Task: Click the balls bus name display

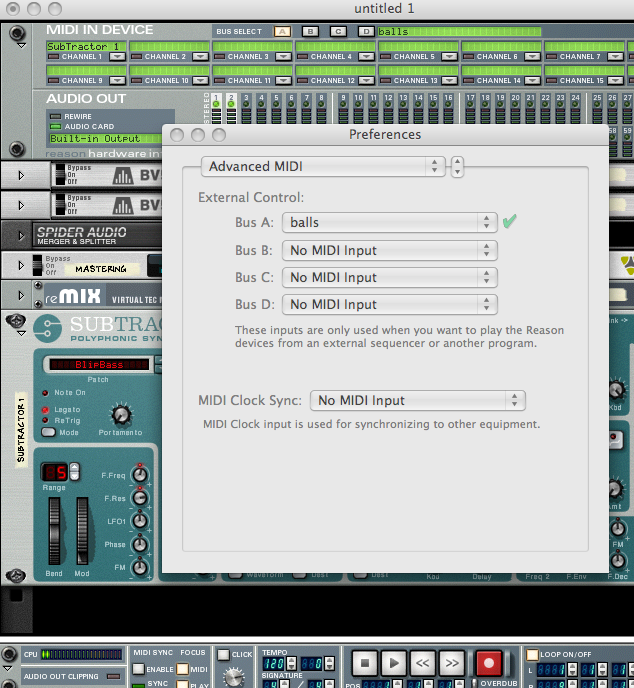Action: [459, 32]
